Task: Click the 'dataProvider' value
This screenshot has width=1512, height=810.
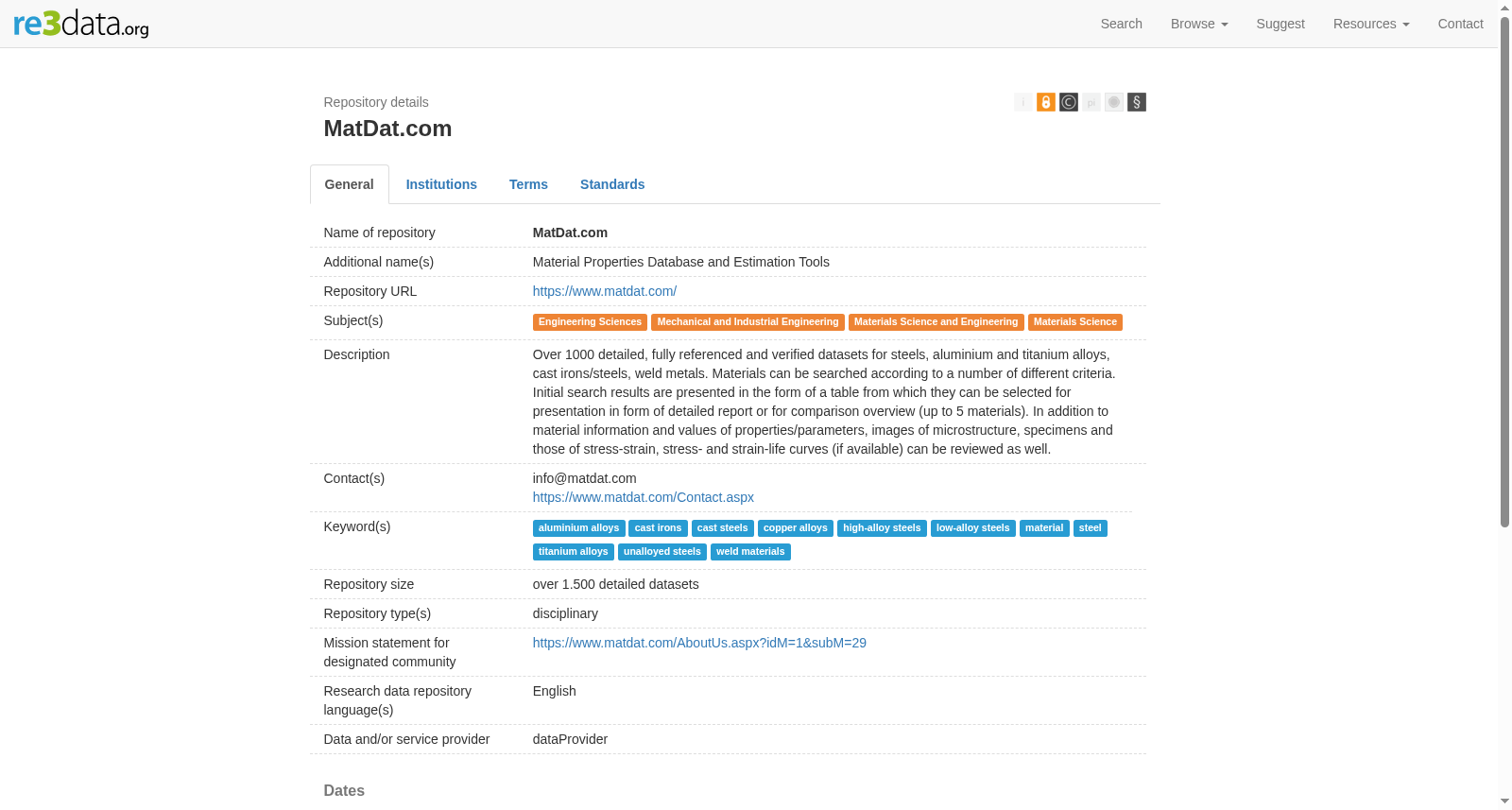Action: (x=570, y=739)
